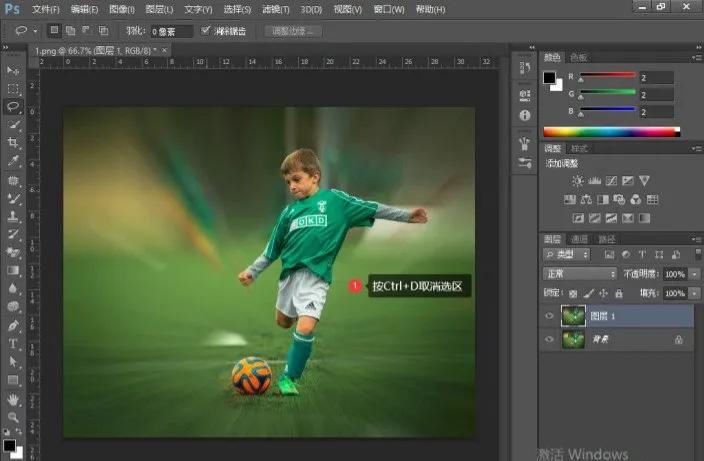The height and width of the screenshot is (461, 704).
Task: Select the Crop tool
Action: click(x=13, y=143)
